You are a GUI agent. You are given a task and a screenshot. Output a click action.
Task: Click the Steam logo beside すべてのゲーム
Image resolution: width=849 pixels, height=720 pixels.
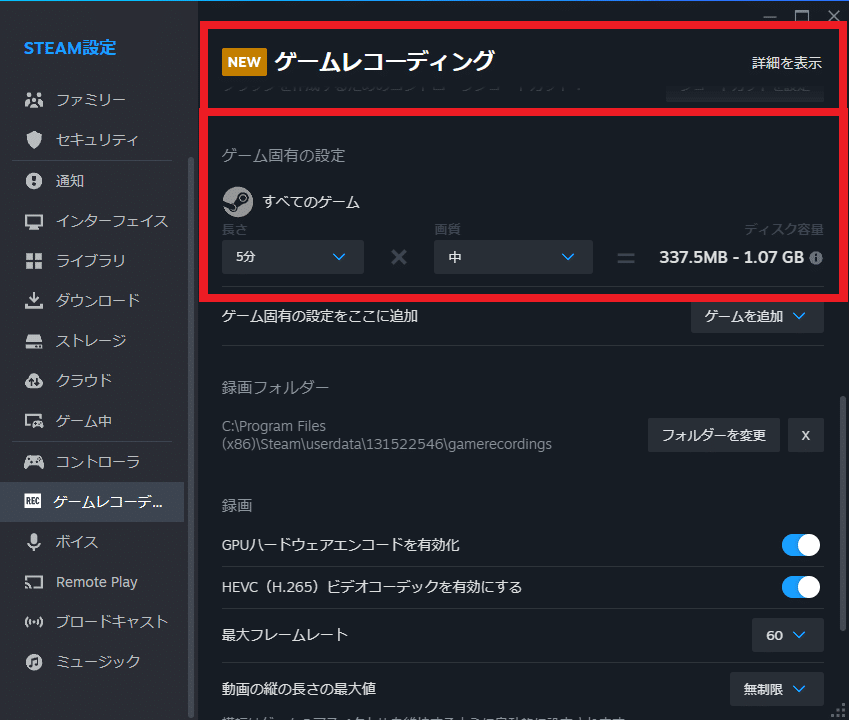point(238,202)
